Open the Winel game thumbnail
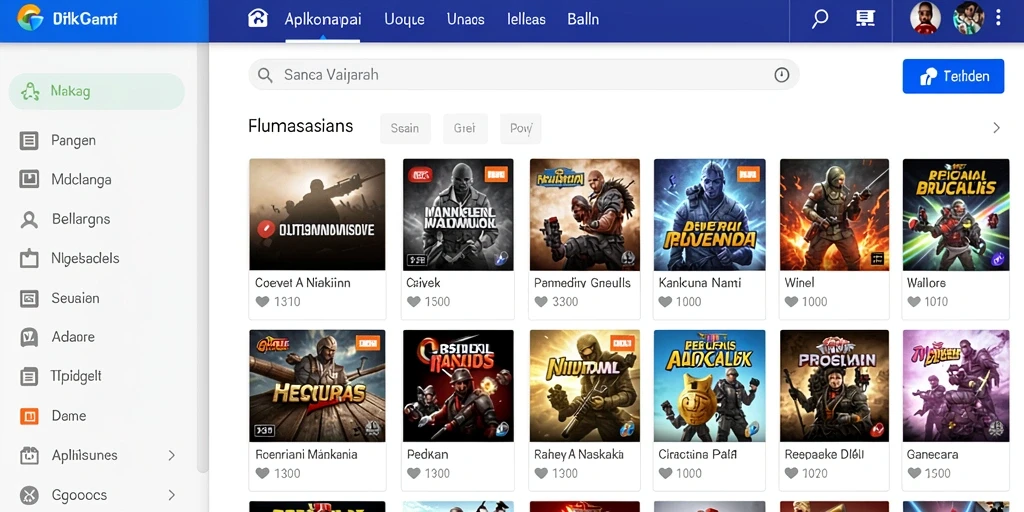 coord(834,214)
